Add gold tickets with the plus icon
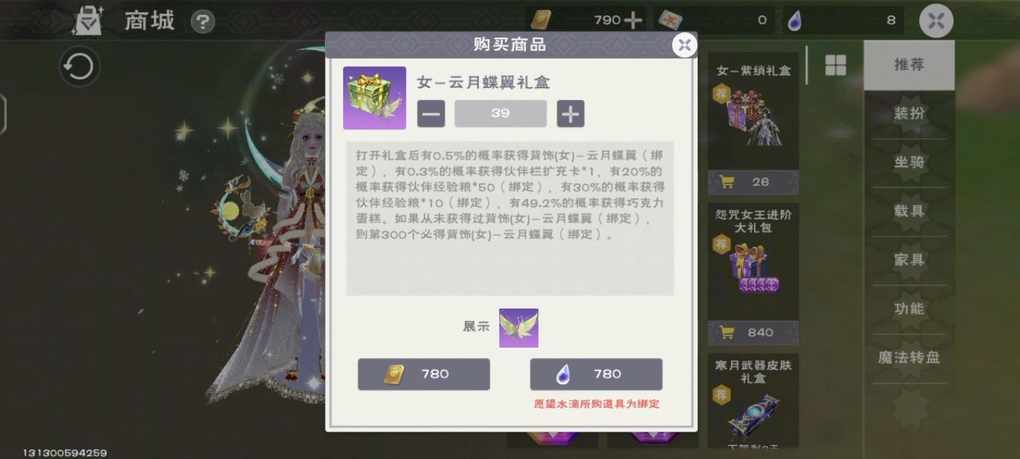1020x459 pixels. coord(632,20)
